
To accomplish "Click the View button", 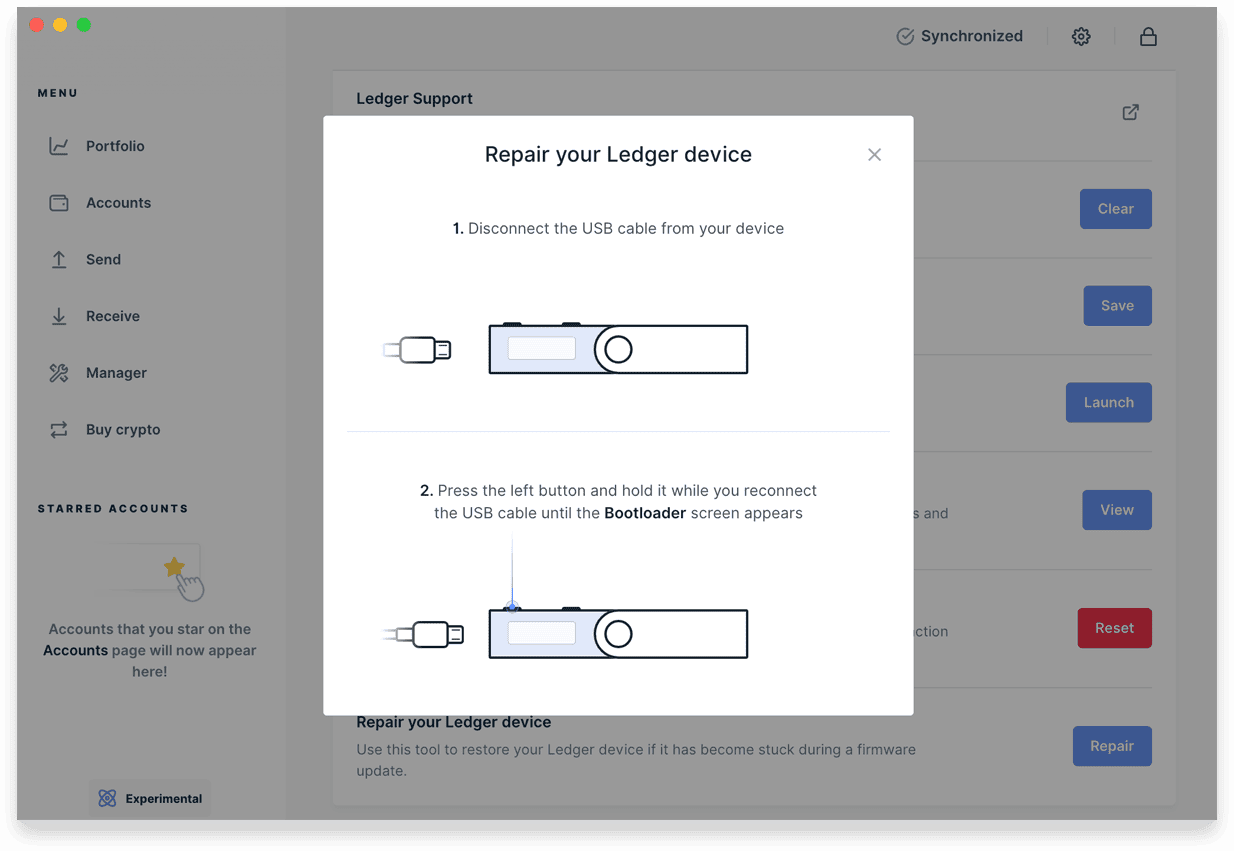I will click(1116, 510).
